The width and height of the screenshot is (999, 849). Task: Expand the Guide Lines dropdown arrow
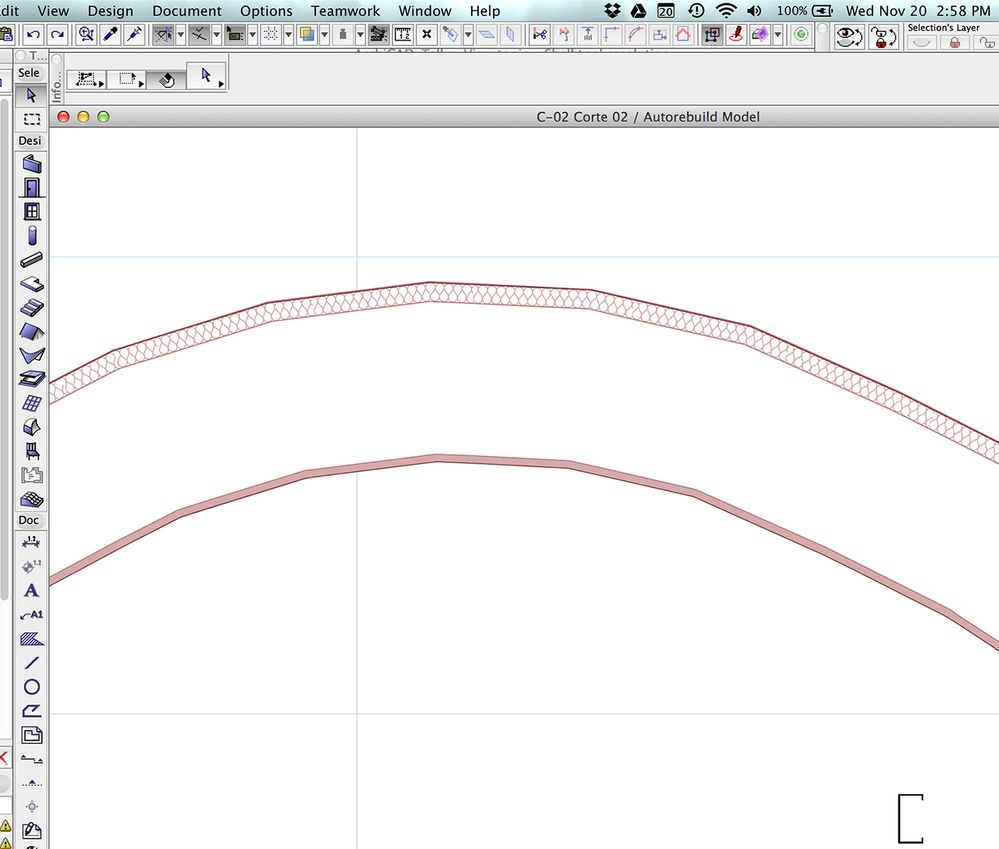click(180, 34)
